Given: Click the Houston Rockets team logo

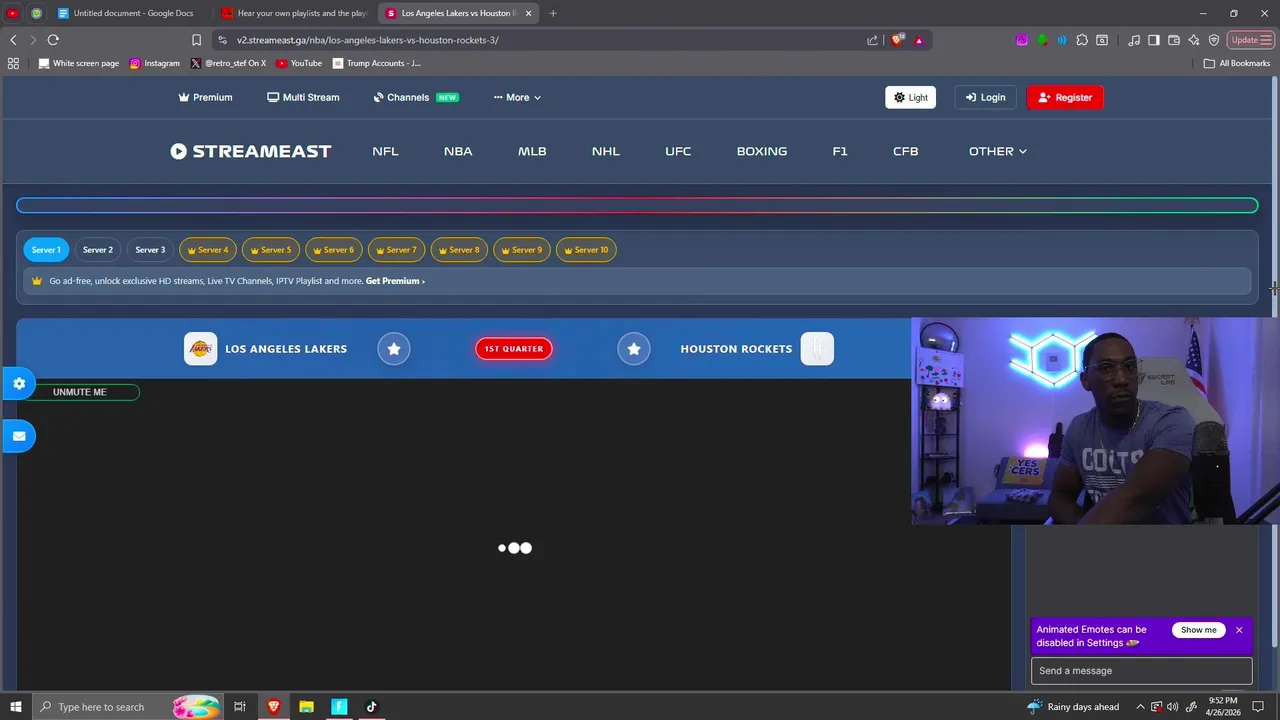Looking at the screenshot, I should click(817, 349).
